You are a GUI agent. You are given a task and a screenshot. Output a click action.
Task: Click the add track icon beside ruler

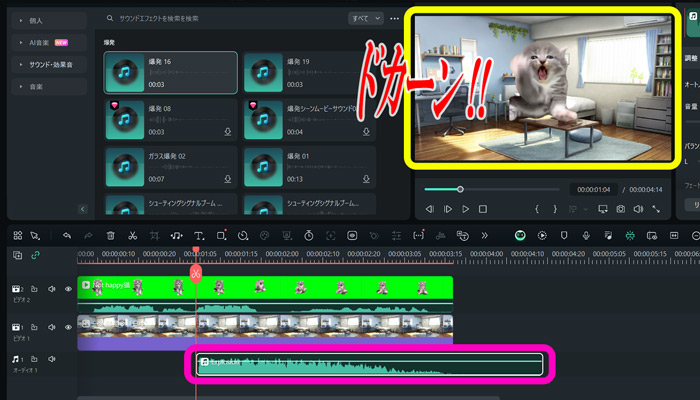[17, 255]
